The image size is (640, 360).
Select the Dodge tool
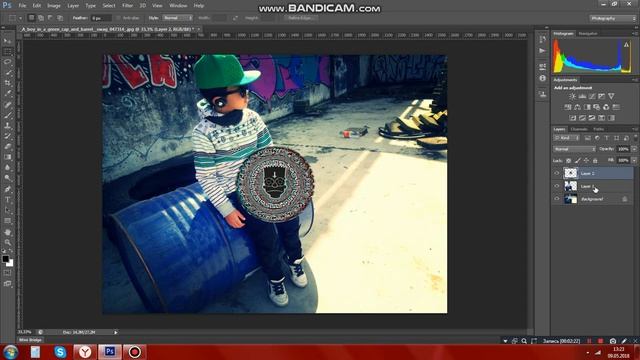tap(7, 178)
